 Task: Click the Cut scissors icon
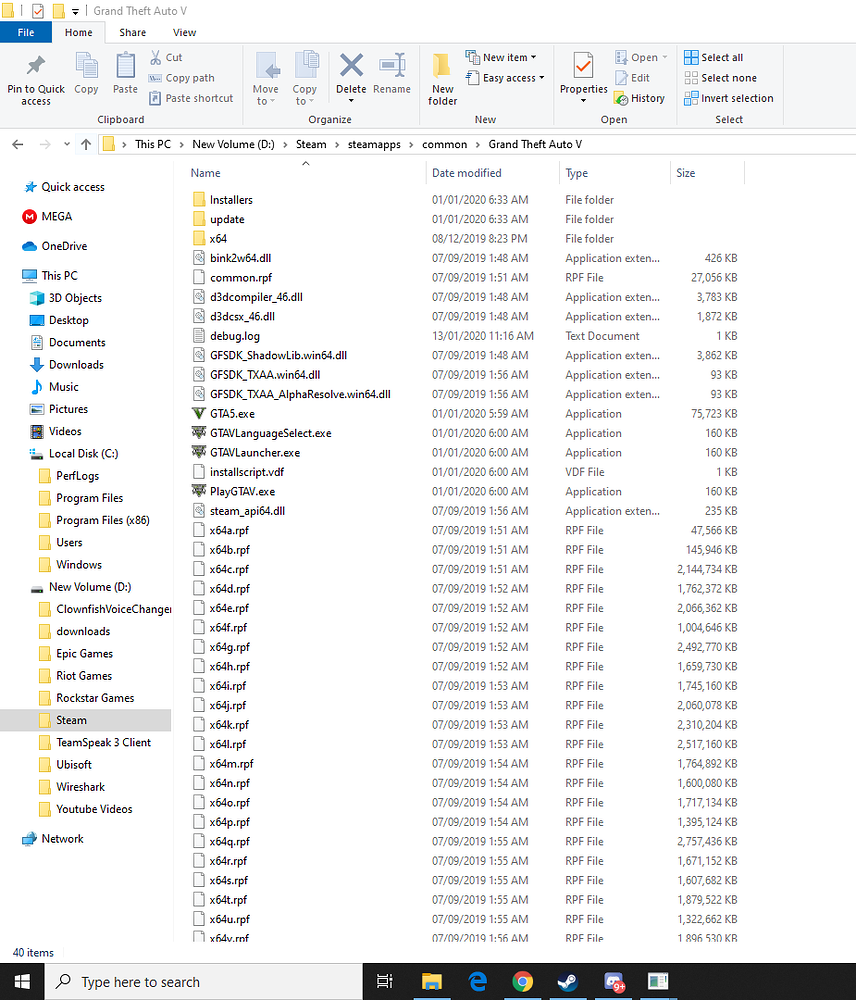pos(156,57)
